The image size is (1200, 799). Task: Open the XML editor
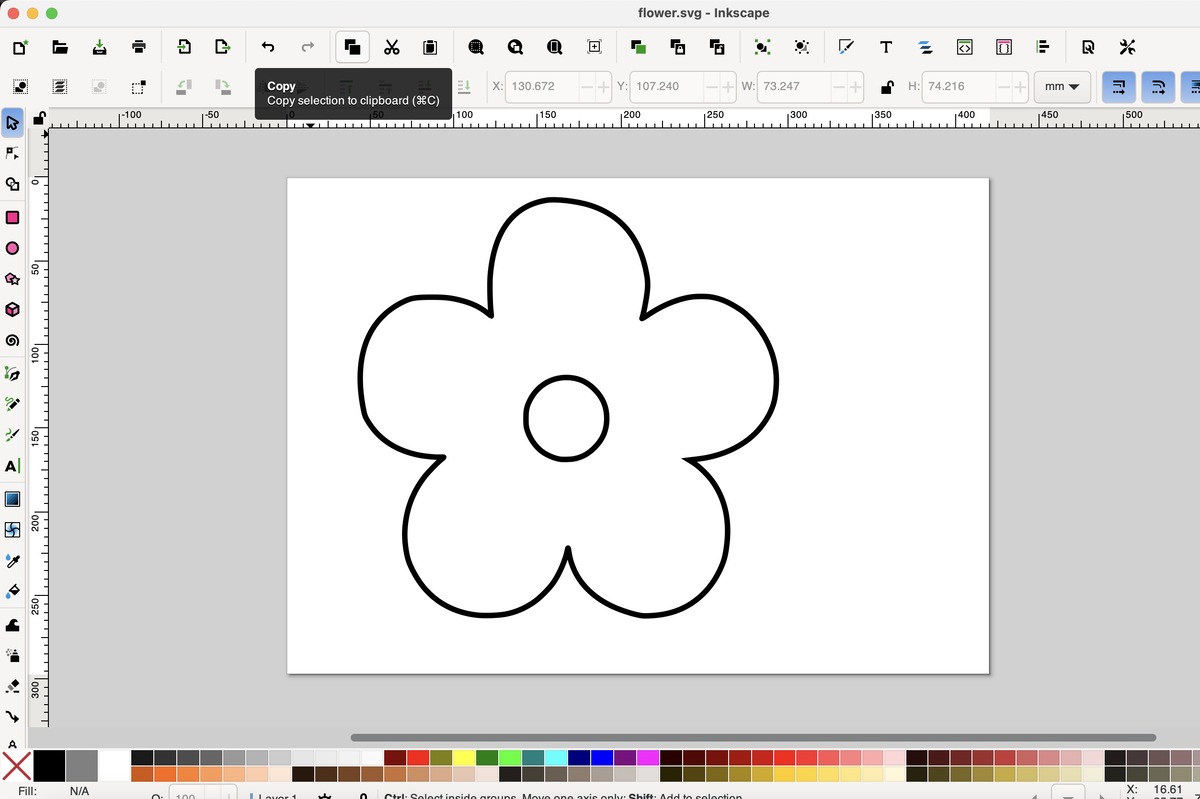click(964, 47)
